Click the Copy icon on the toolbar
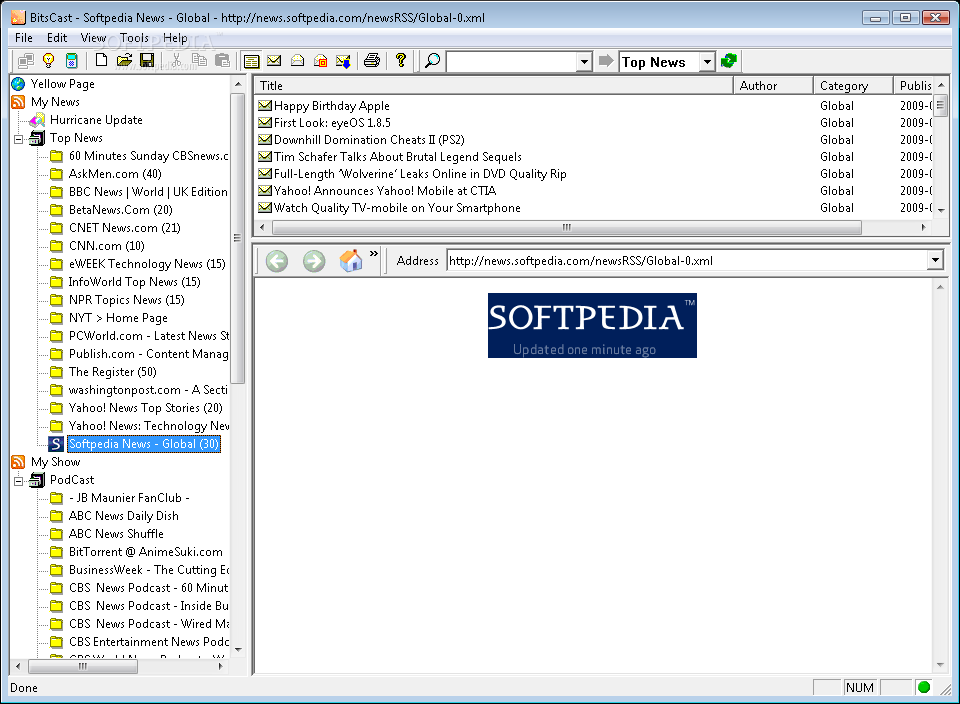 point(200,60)
